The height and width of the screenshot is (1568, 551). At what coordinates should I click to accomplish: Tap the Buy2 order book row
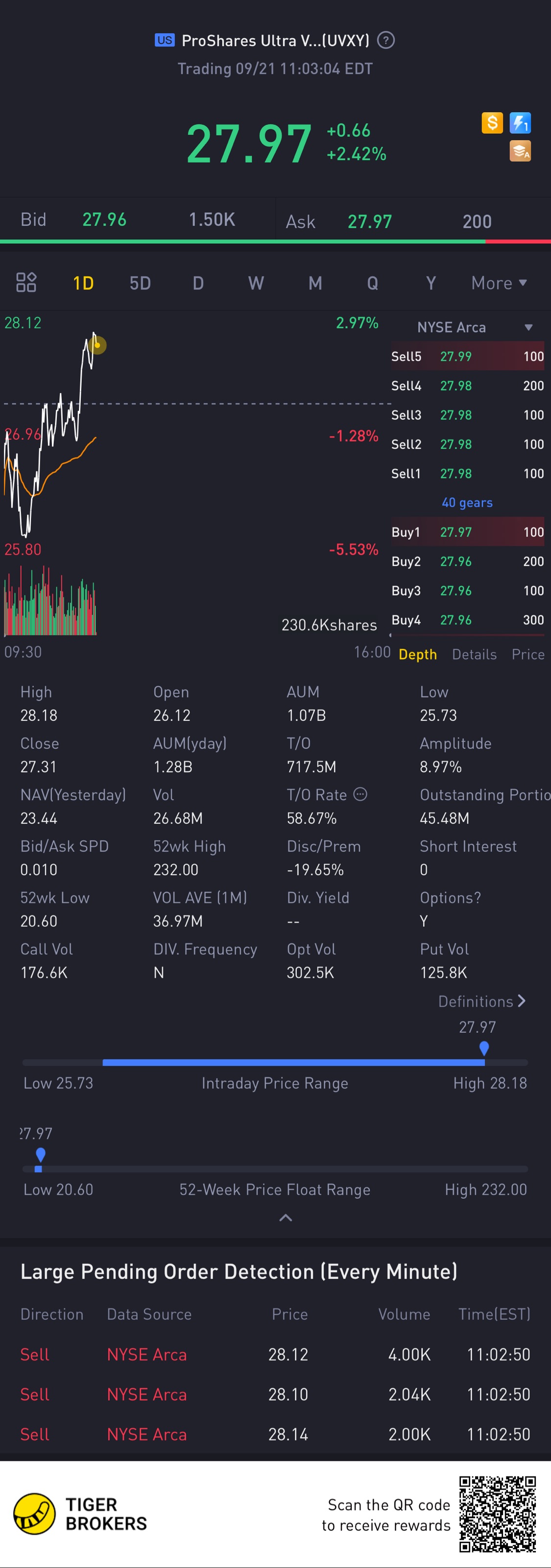pyautogui.click(x=468, y=561)
